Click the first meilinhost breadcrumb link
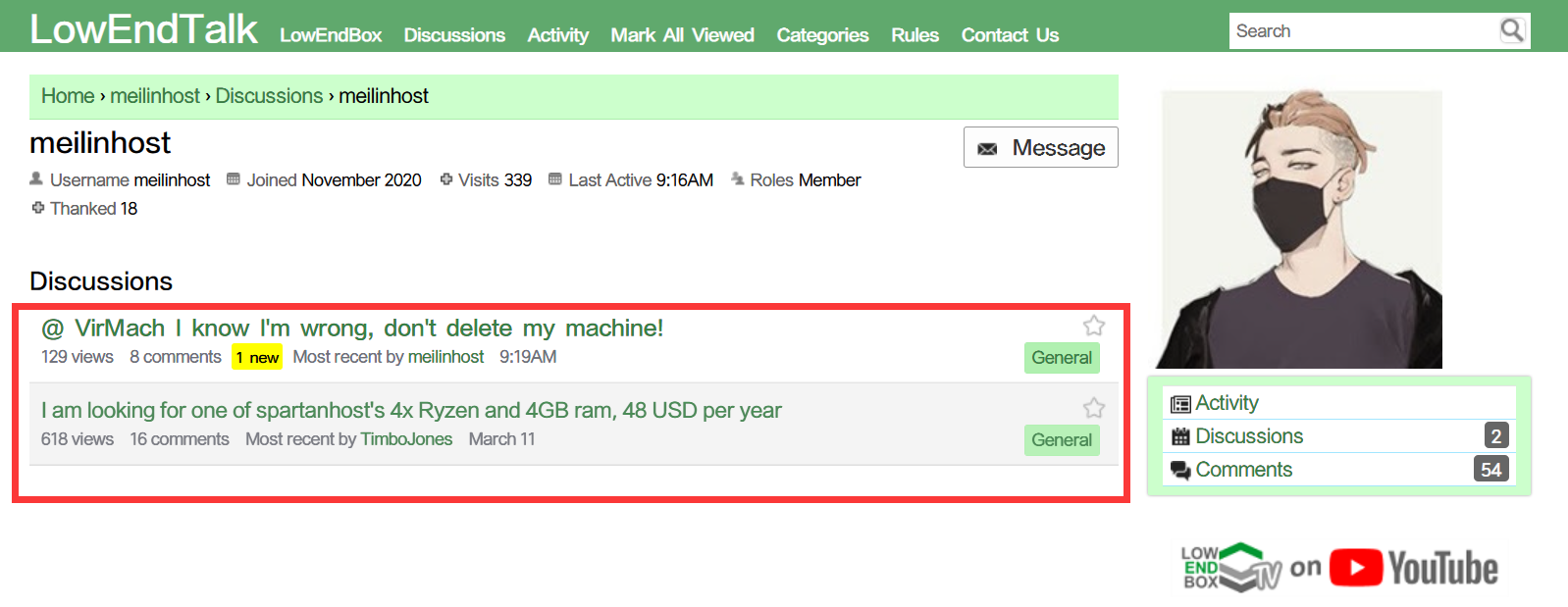1568x607 pixels. coord(155,96)
